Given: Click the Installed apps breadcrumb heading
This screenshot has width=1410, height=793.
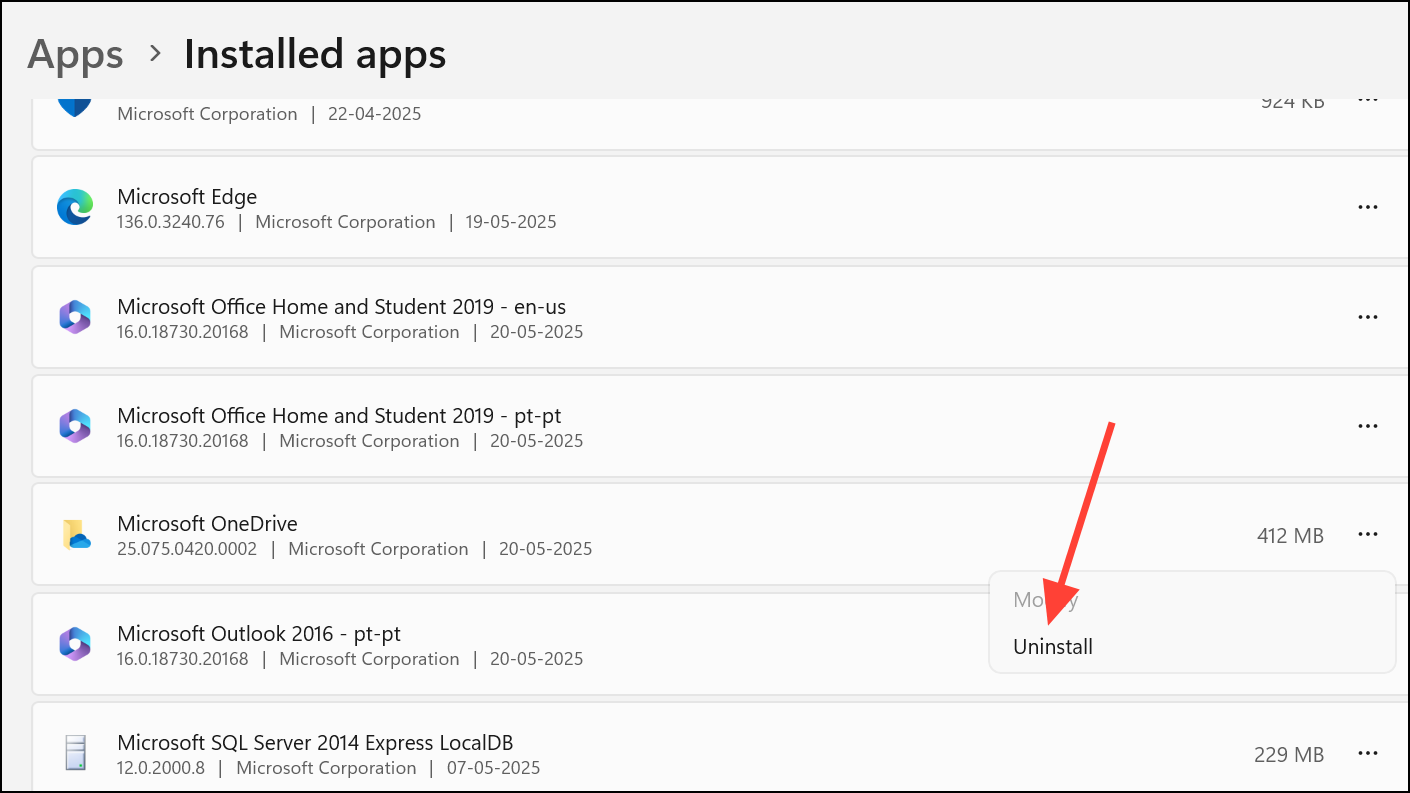Looking at the screenshot, I should pyautogui.click(x=315, y=54).
